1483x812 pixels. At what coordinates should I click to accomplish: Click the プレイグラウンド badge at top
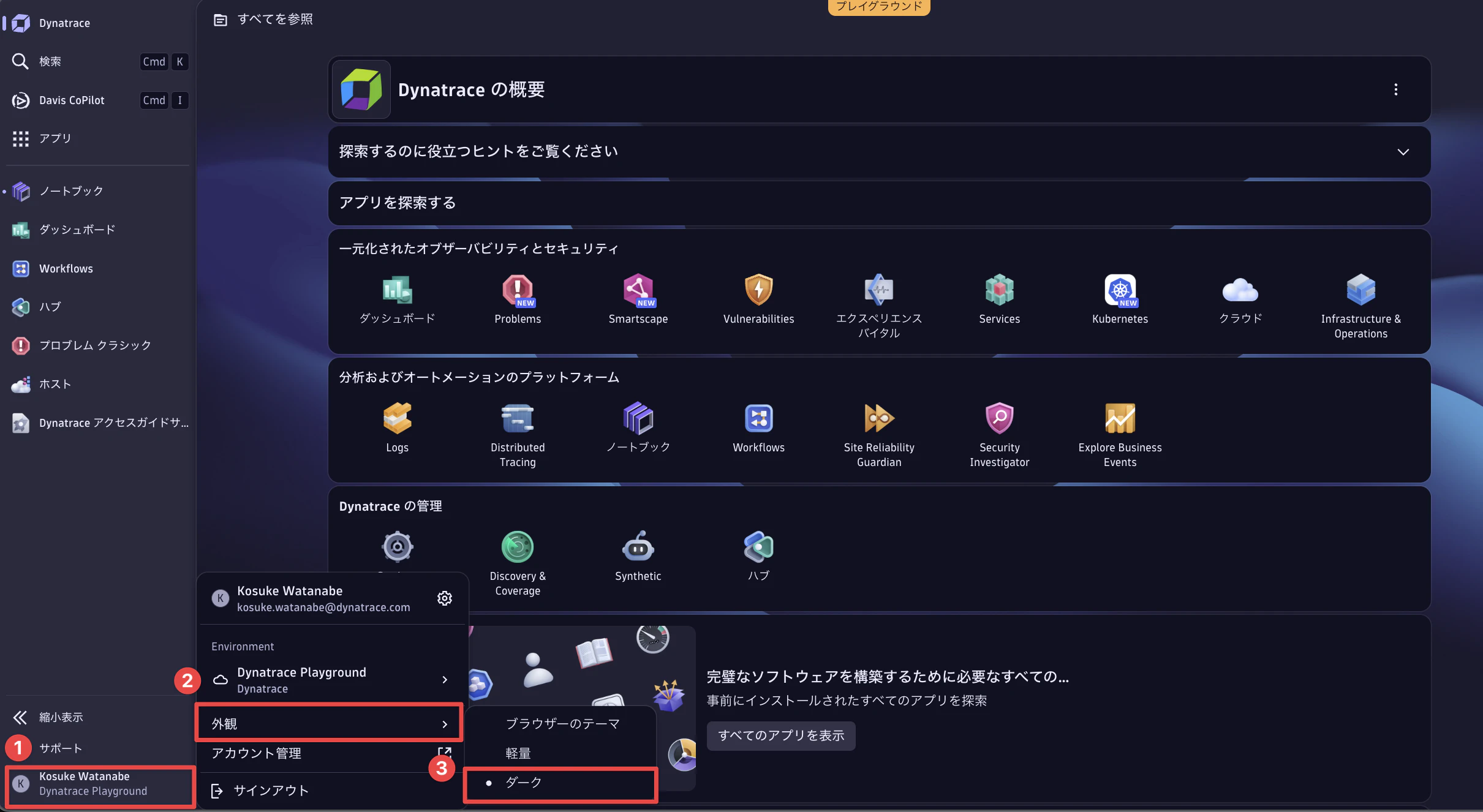click(x=878, y=7)
